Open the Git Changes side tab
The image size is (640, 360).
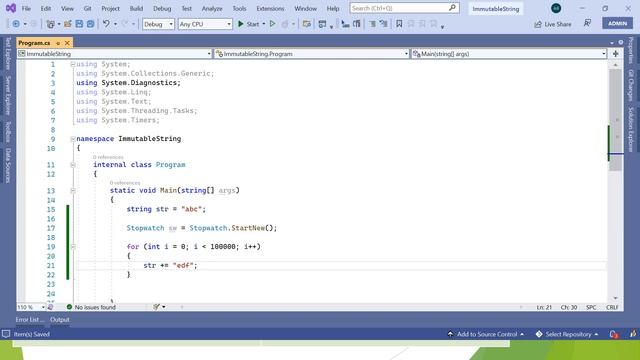631,85
